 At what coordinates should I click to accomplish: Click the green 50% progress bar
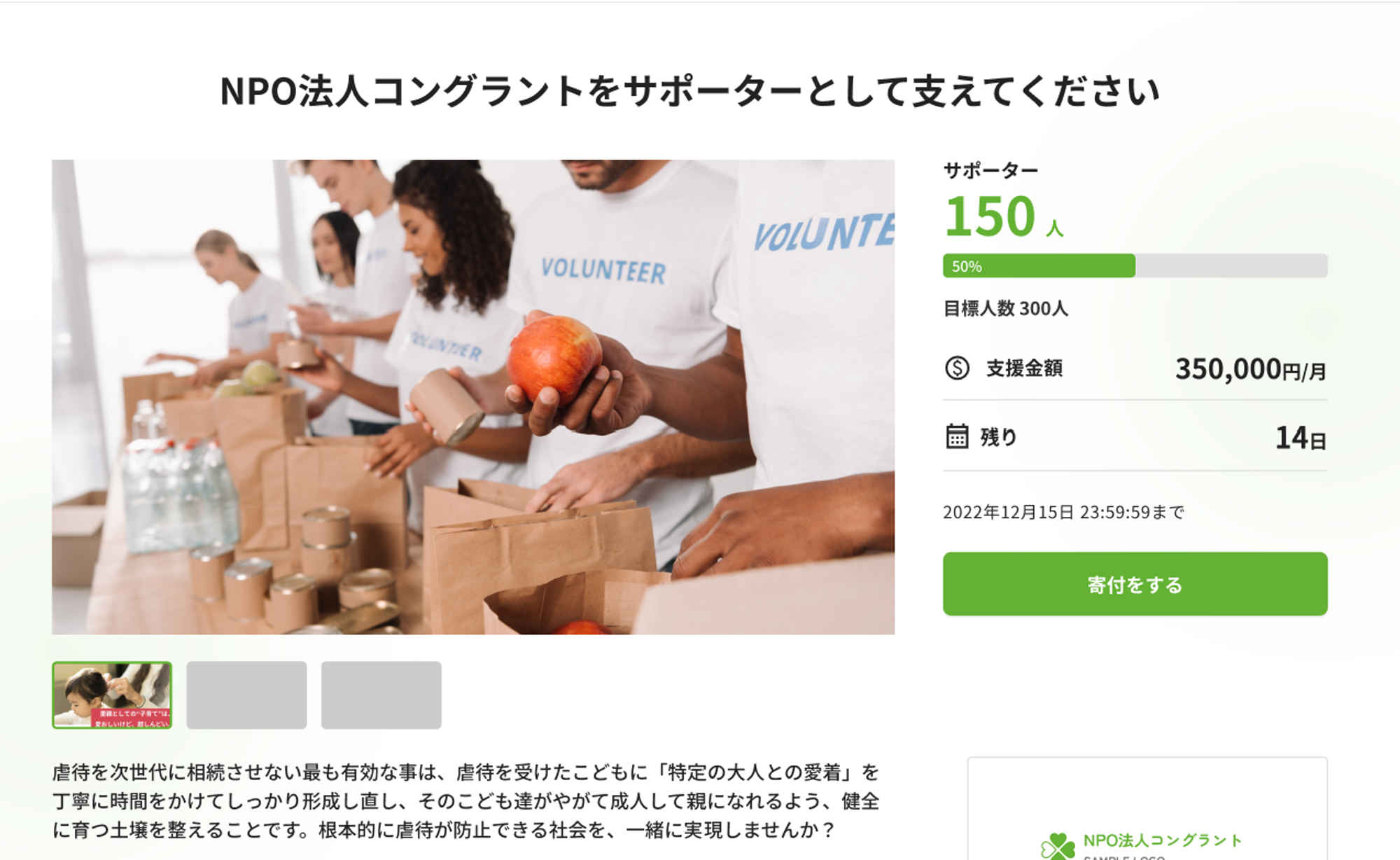(1039, 266)
